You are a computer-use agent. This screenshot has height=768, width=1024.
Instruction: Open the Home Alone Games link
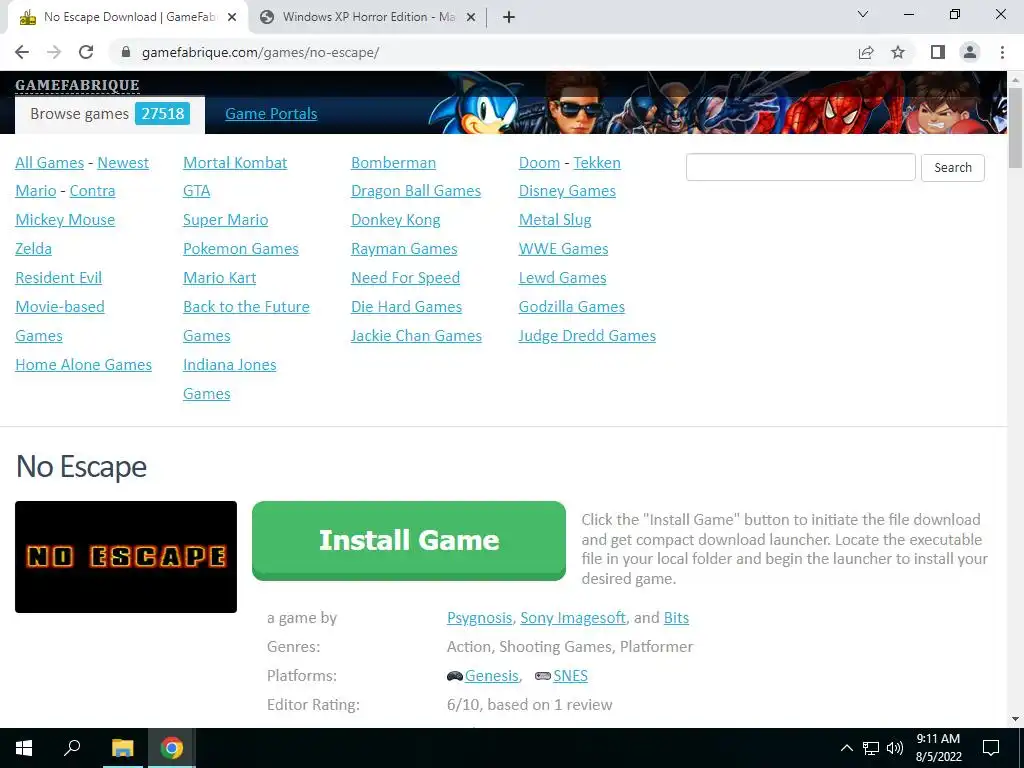(84, 364)
